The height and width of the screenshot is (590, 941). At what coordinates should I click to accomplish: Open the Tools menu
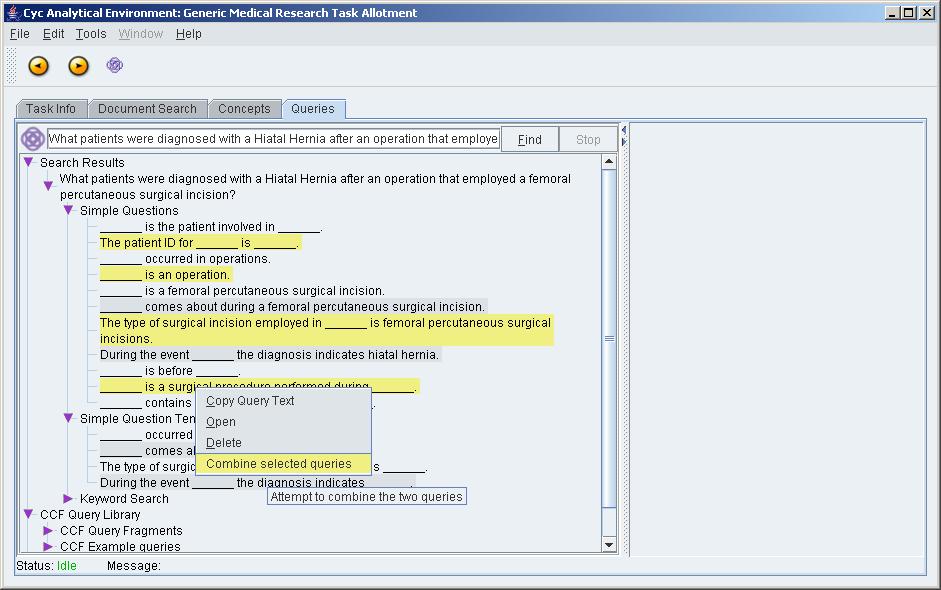click(x=90, y=34)
